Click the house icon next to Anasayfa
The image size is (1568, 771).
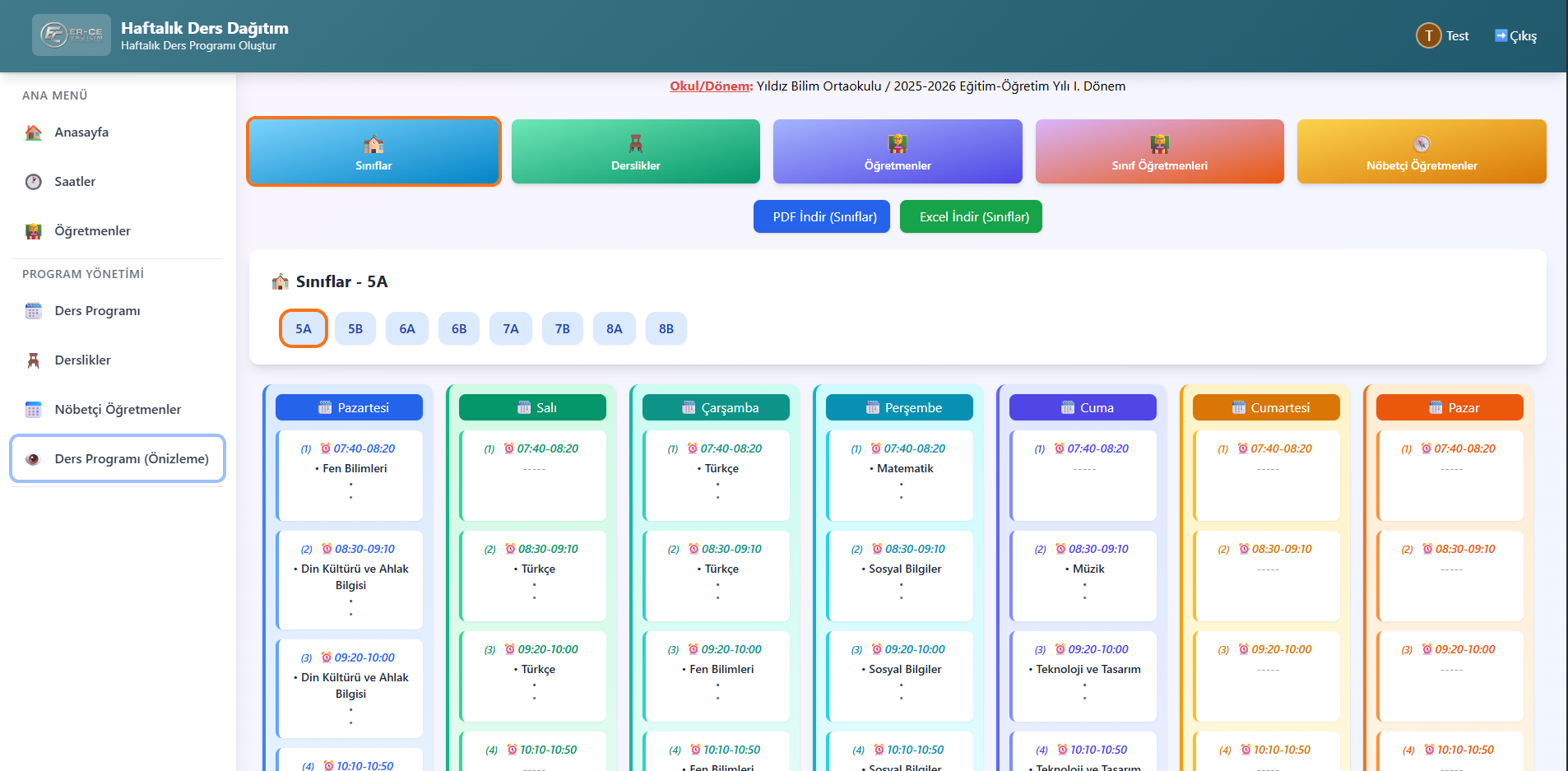tap(34, 132)
